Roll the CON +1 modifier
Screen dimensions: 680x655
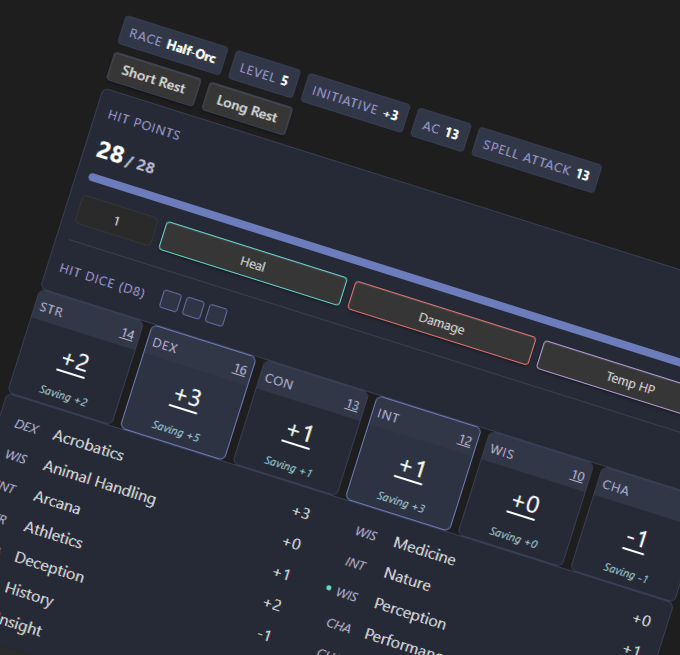pyautogui.click(x=300, y=433)
